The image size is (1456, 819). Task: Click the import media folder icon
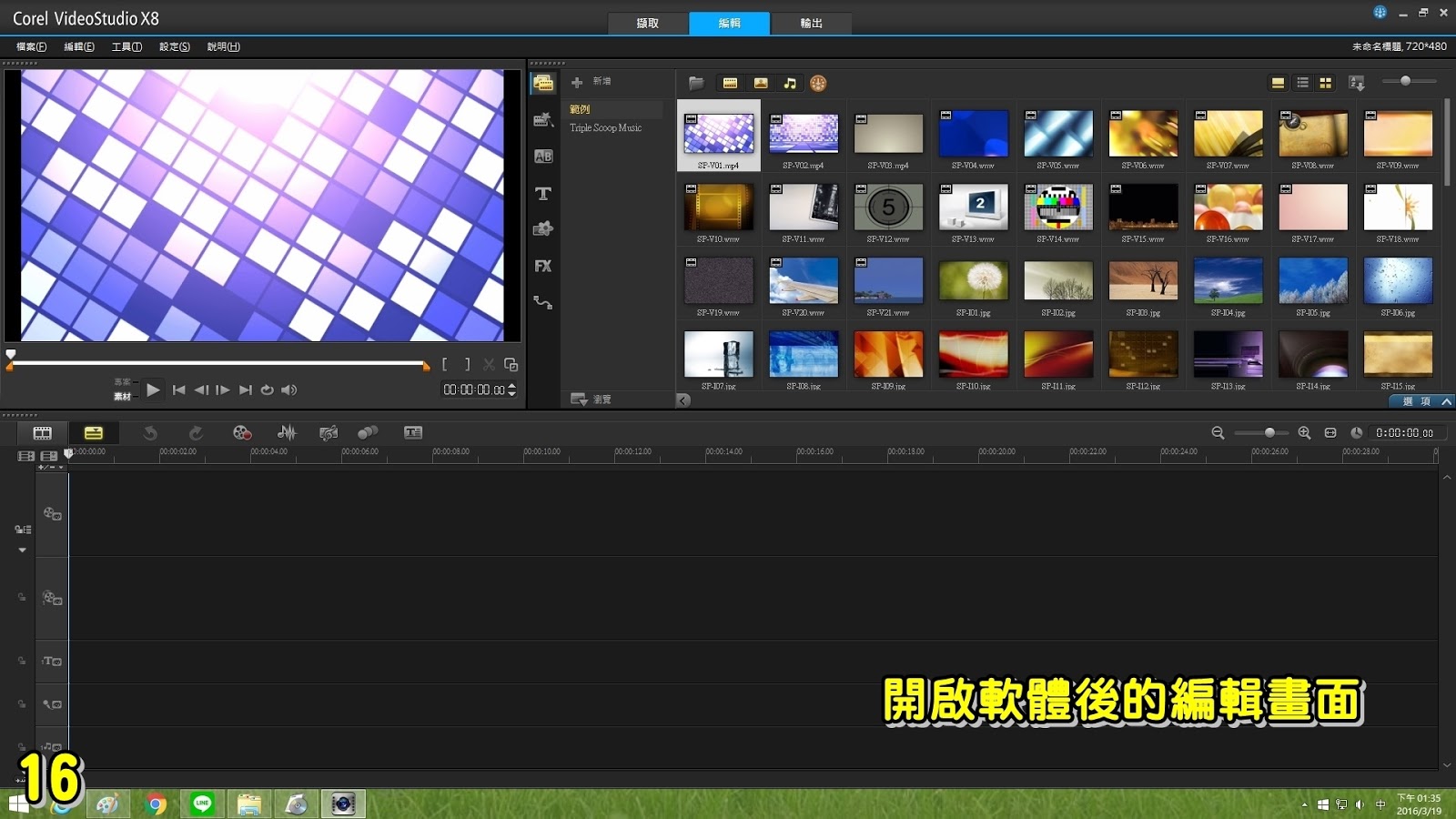tap(696, 83)
